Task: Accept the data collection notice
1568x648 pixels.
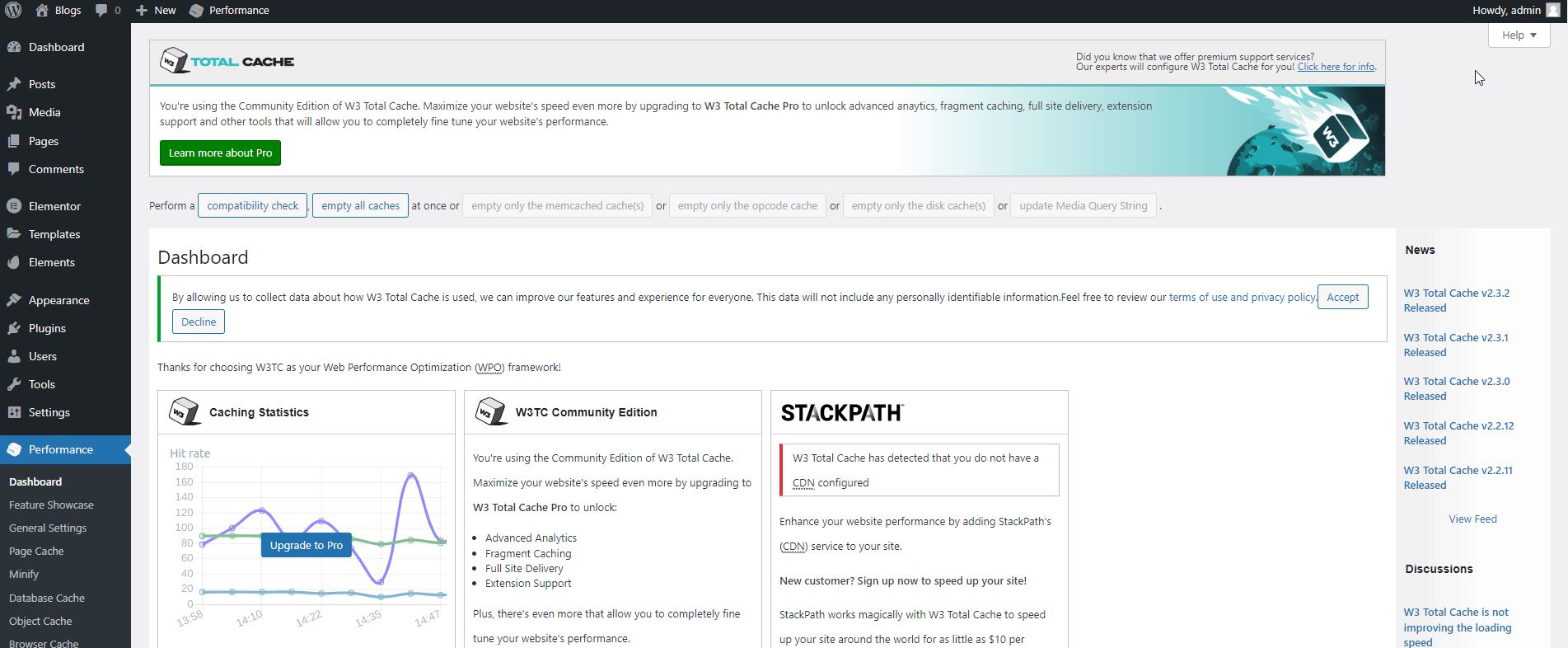Action: (1342, 297)
